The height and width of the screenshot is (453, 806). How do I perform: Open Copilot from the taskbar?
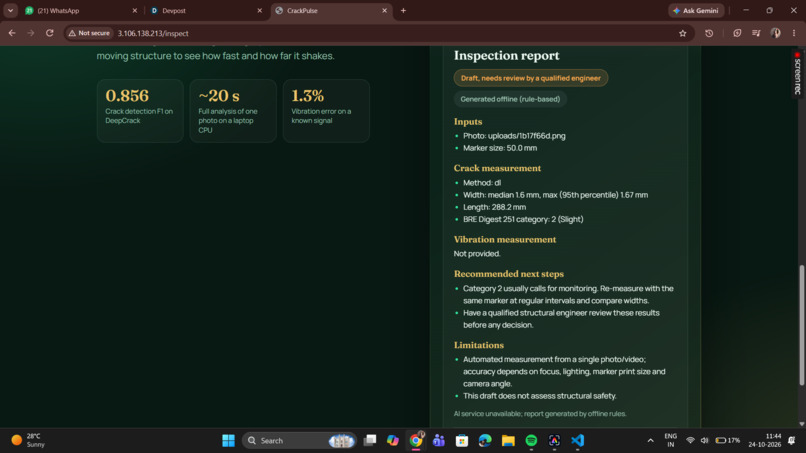pyautogui.click(x=393, y=441)
